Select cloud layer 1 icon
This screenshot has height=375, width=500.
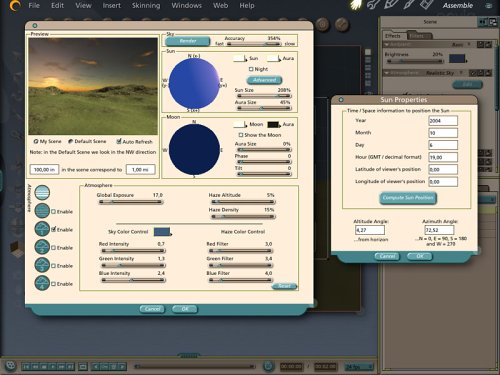click(42, 229)
